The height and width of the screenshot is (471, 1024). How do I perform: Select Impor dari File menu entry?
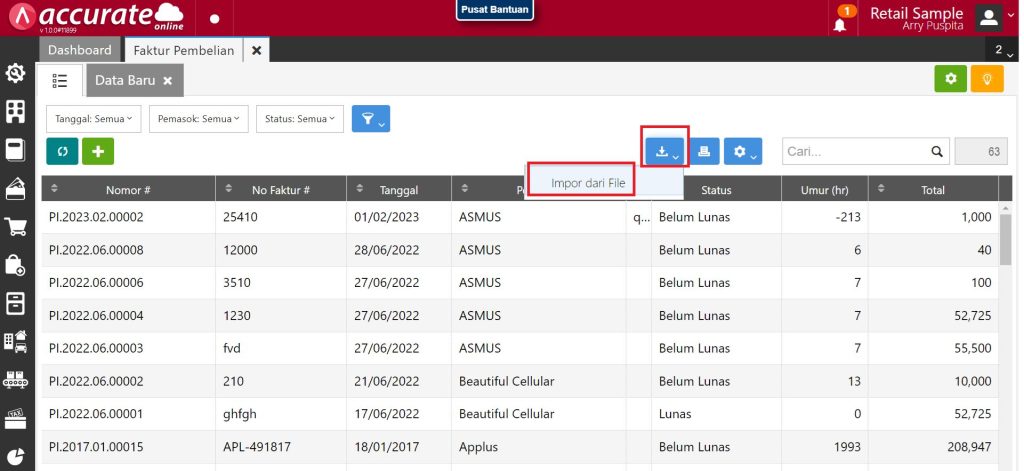pyautogui.click(x=588, y=183)
